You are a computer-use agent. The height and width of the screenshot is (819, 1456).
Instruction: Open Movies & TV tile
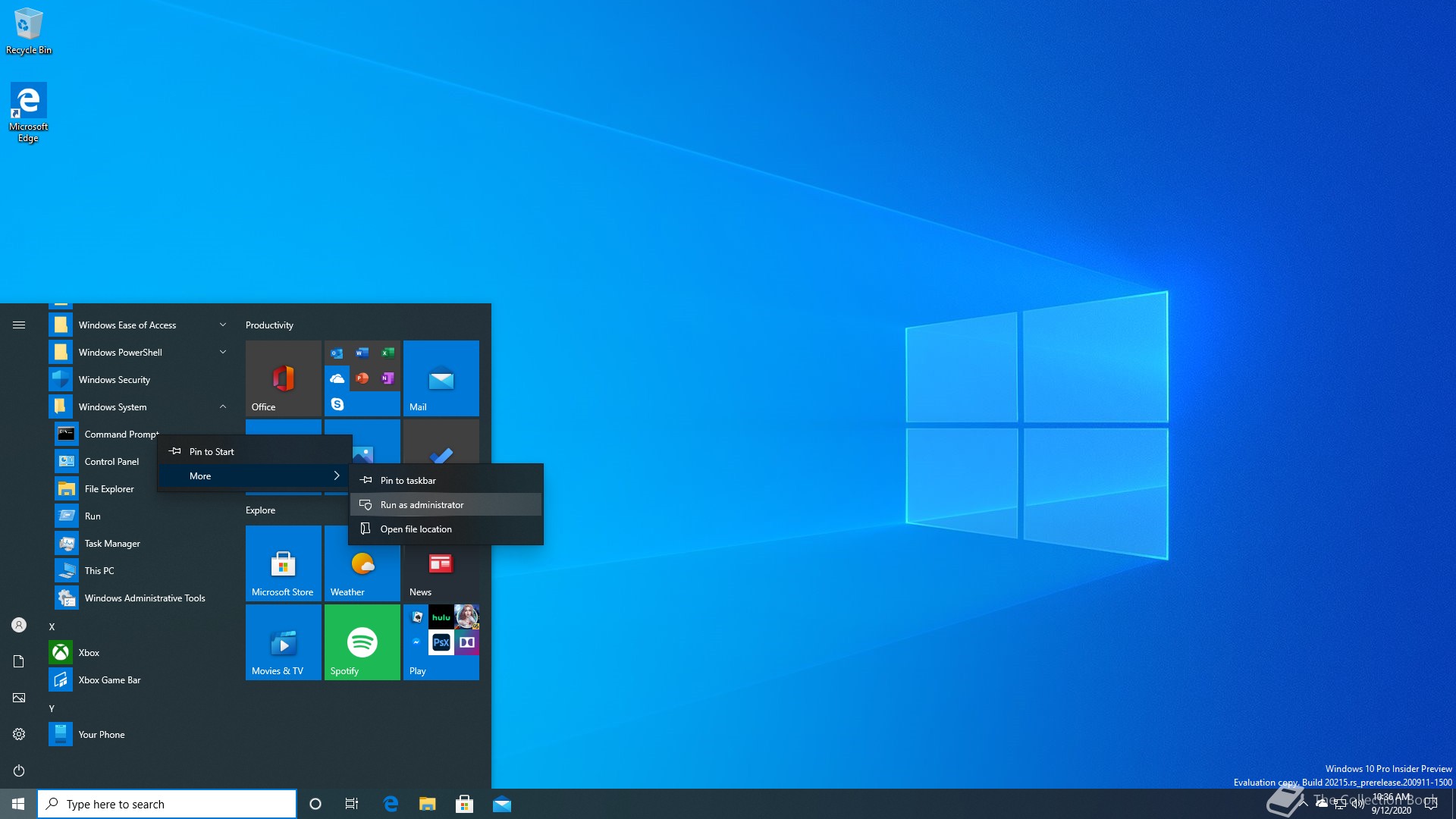coord(283,642)
